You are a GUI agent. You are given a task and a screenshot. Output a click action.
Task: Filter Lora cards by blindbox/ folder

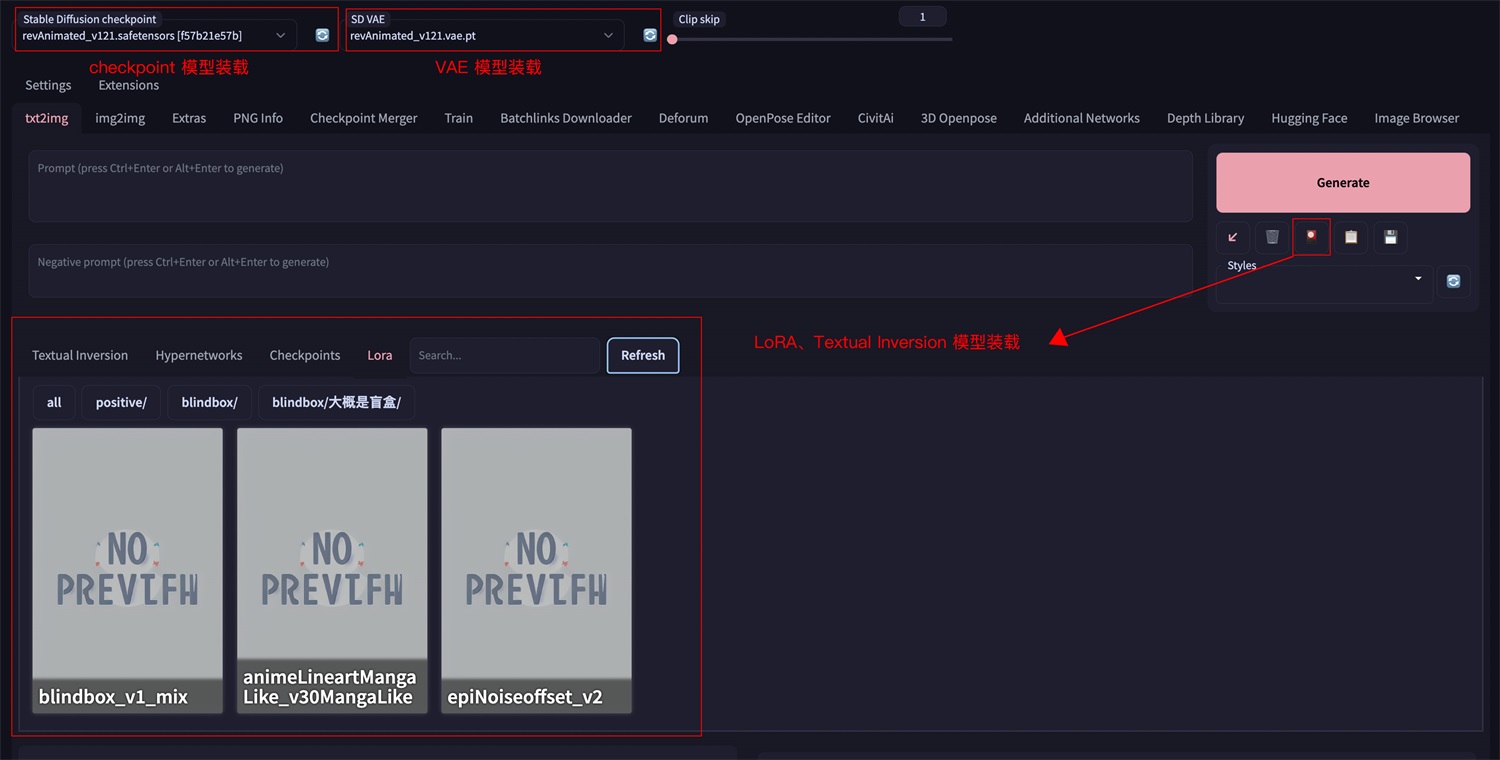coord(209,402)
